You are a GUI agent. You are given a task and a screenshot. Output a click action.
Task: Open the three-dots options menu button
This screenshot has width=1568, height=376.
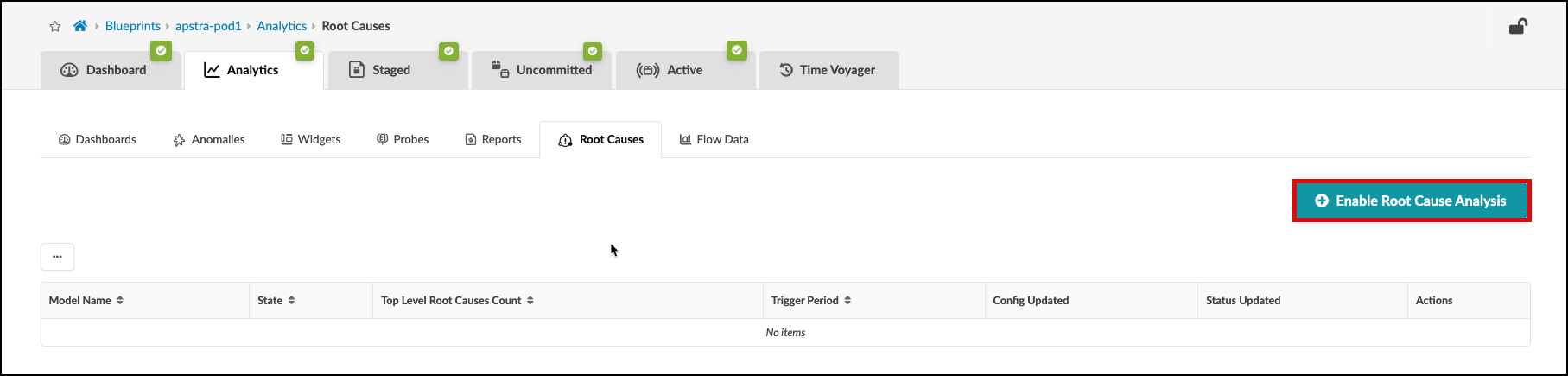[x=57, y=257]
